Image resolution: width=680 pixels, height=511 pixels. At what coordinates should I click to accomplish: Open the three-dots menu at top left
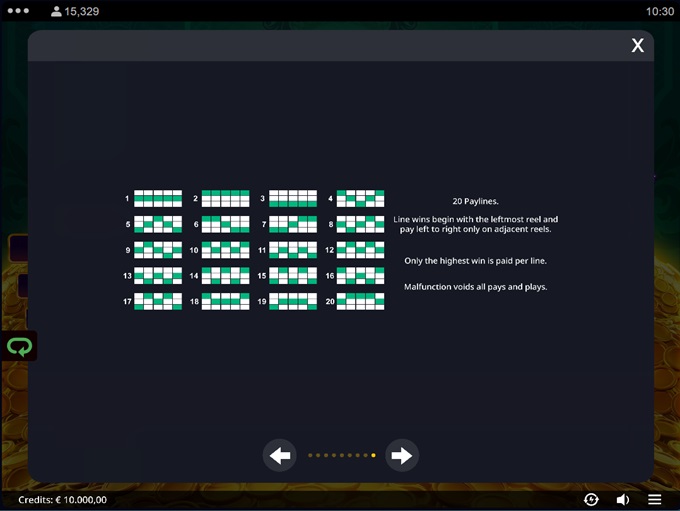tap(18, 11)
